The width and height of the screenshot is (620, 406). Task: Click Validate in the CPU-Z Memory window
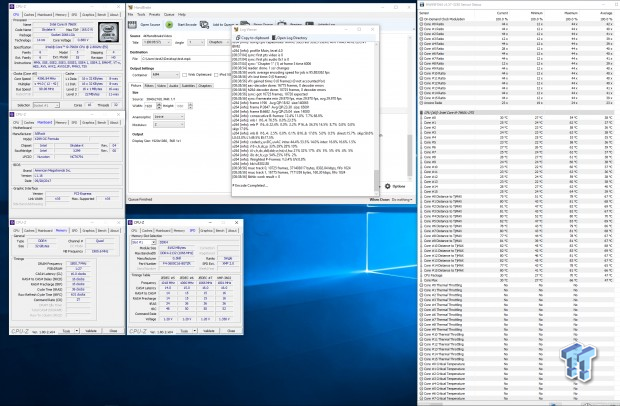91,330
